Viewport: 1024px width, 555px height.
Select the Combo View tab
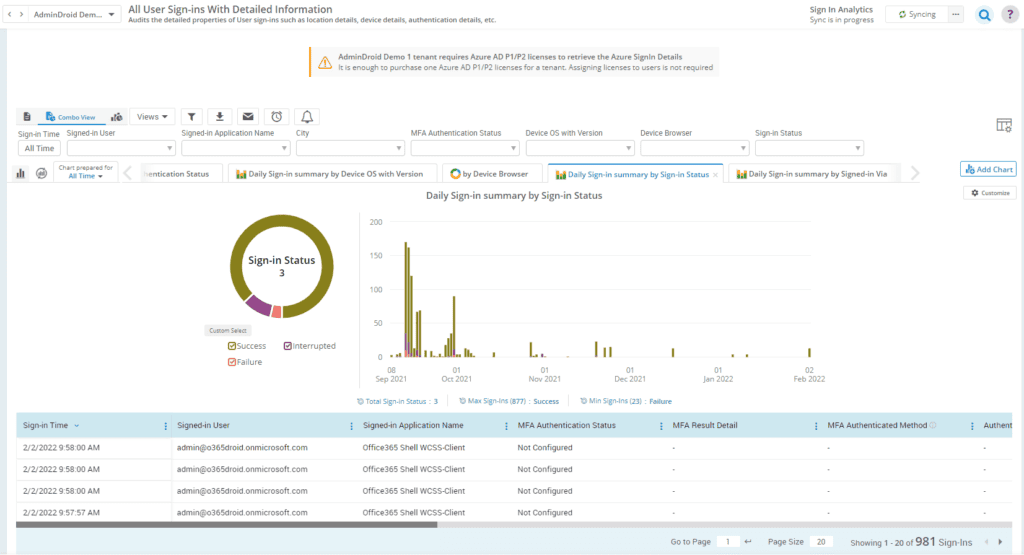pos(70,117)
